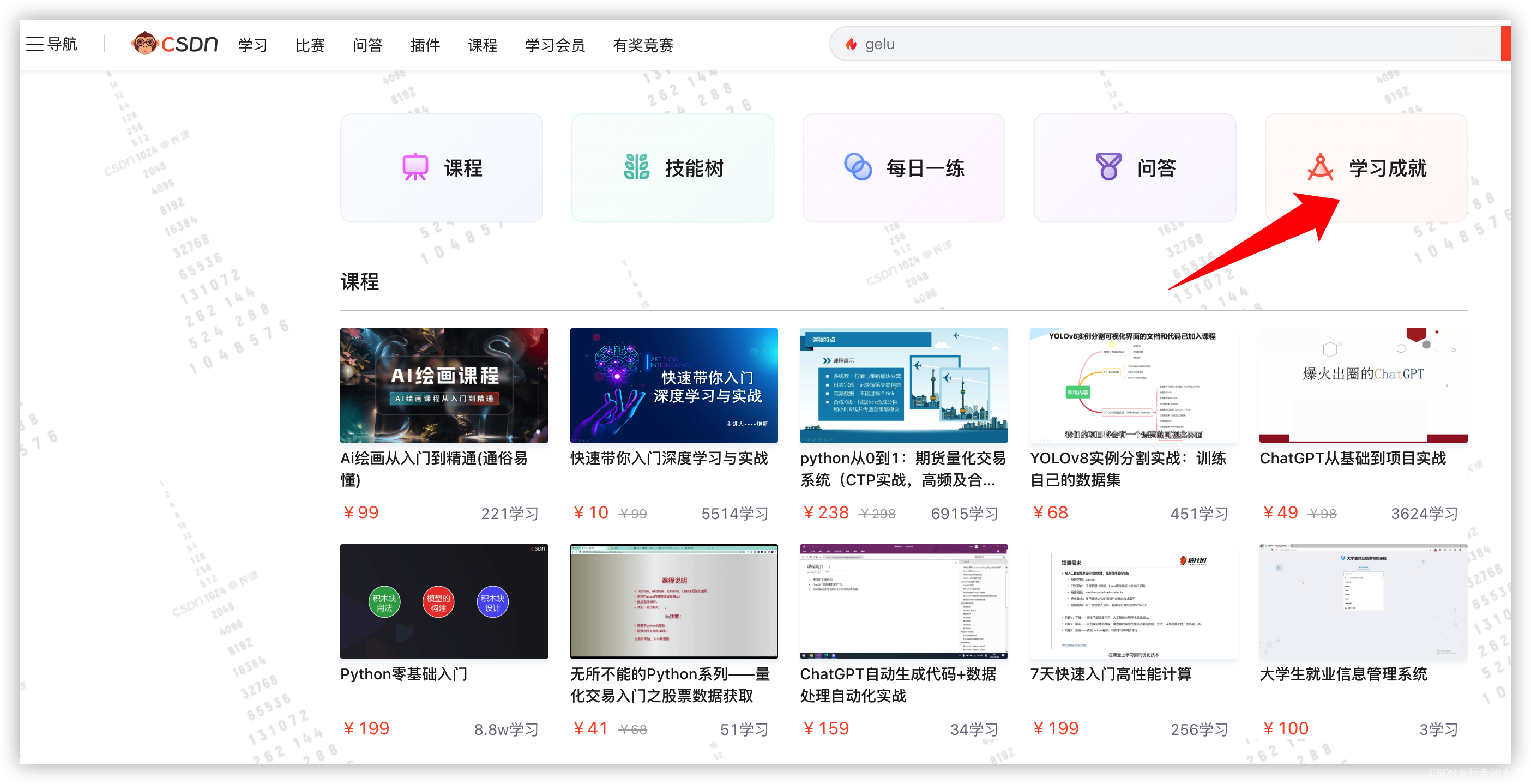Click the red 学习成就 compass icon
Image resolution: width=1531 pixels, height=784 pixels.
(1320, 167)
